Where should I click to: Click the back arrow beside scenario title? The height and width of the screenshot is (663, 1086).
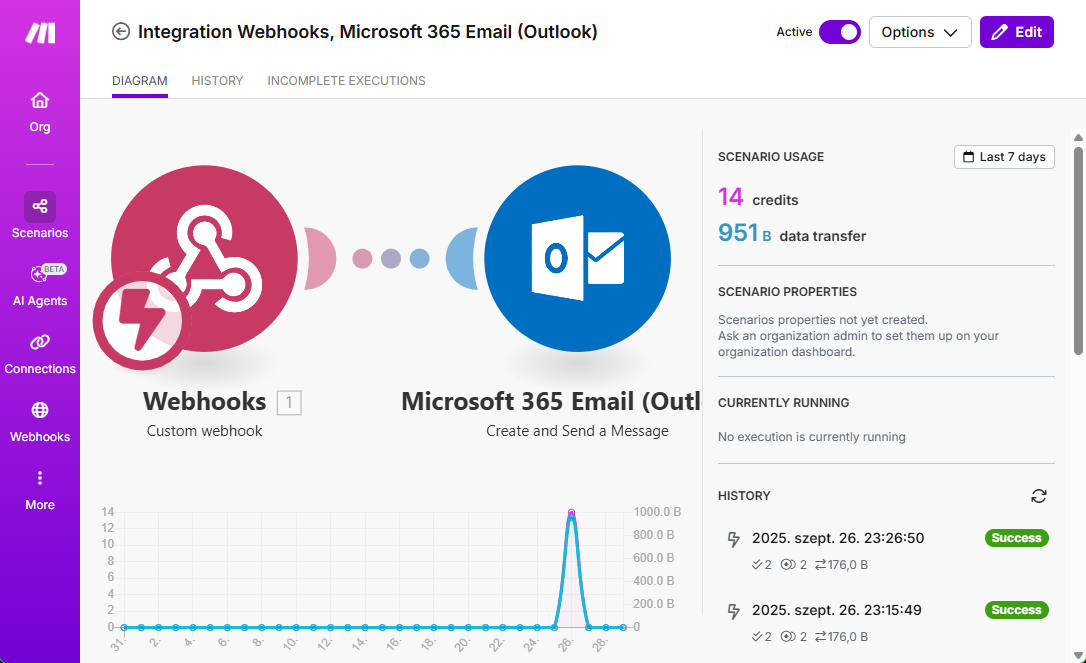(121, 31)
